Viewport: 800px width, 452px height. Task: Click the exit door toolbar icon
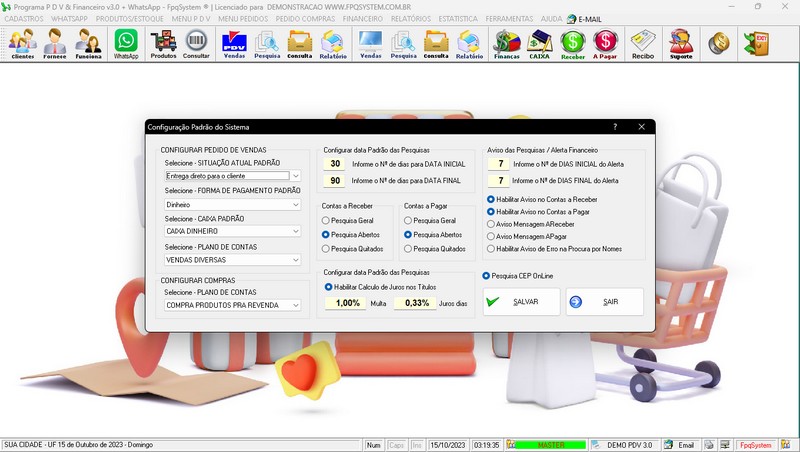coord(756,43)
